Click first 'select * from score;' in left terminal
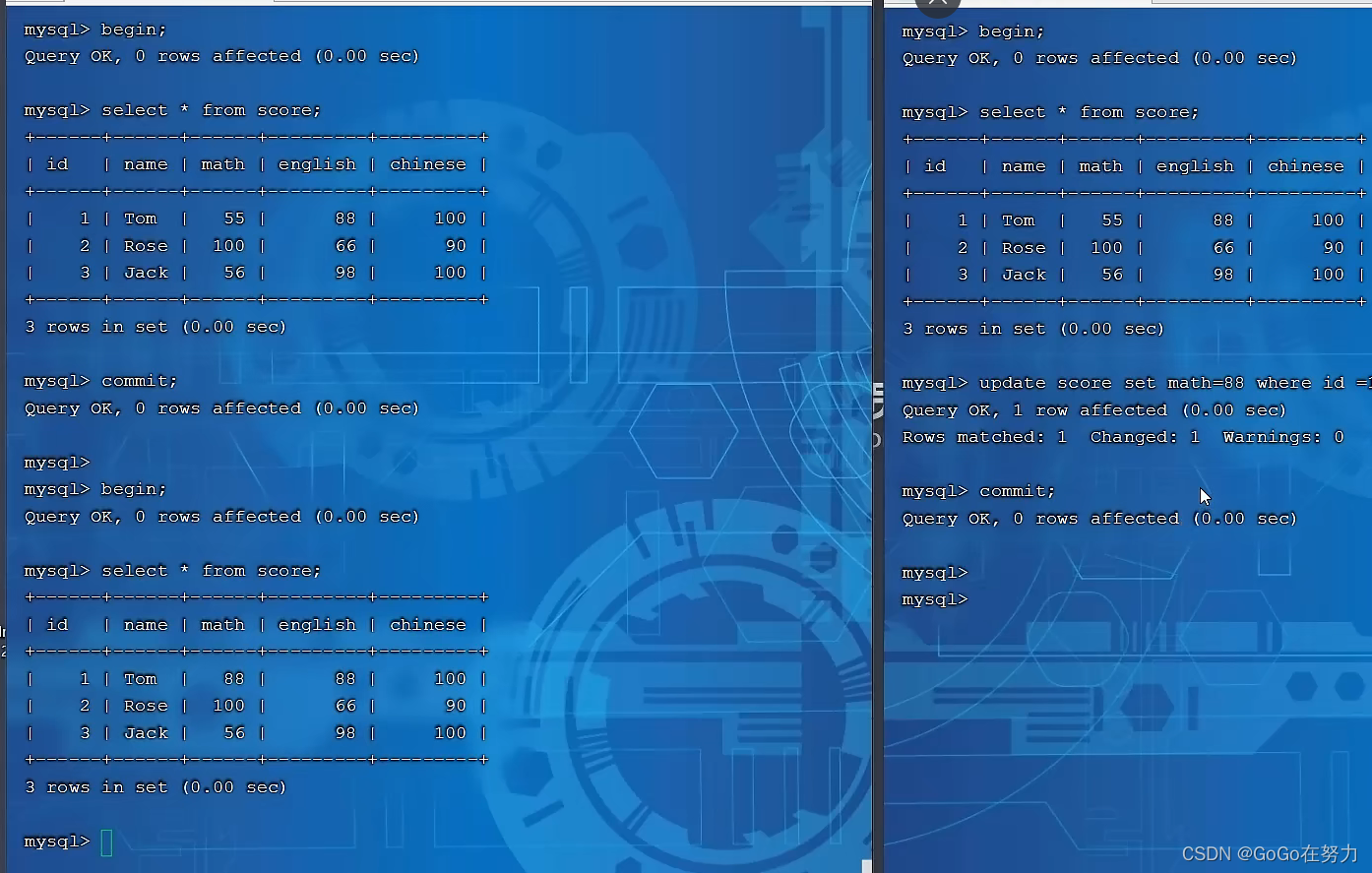 click(212, 110)
